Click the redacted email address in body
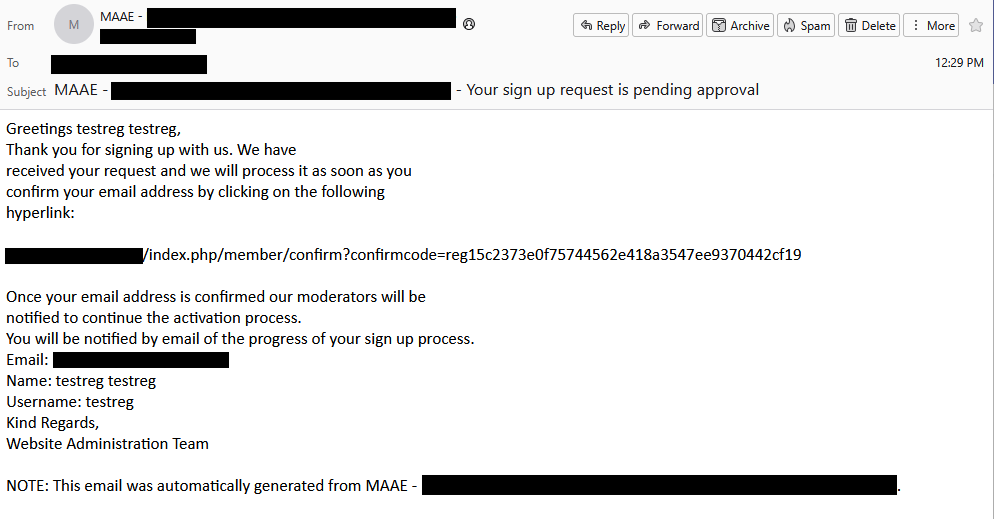Screen dimensions: 994x519 (140, 360)
